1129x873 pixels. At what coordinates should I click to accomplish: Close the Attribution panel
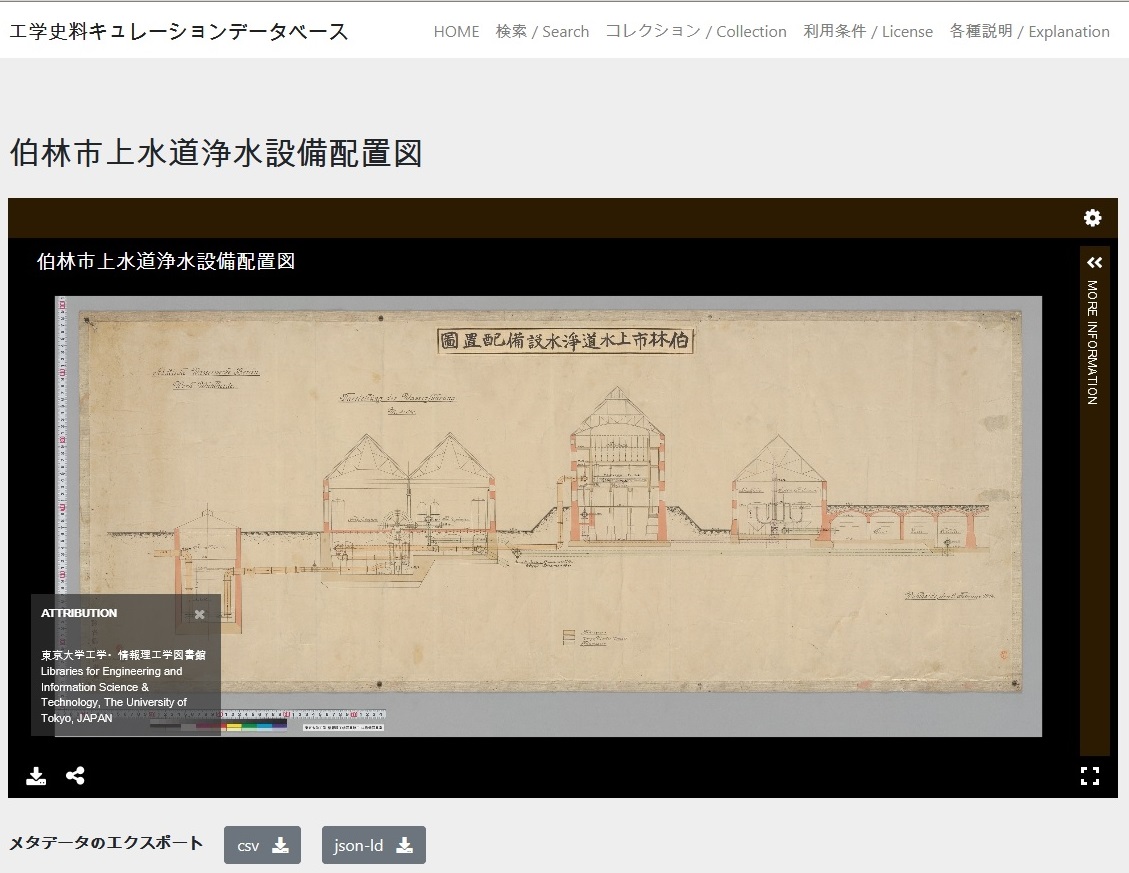pos(199,614)
